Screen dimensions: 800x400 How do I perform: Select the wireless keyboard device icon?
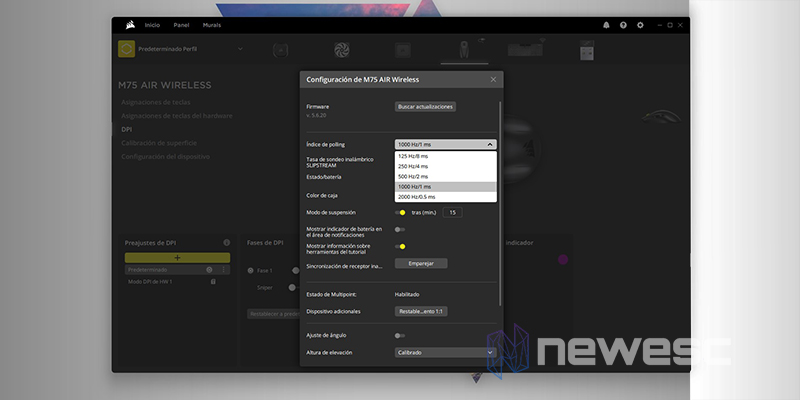(x=525, y=49)
